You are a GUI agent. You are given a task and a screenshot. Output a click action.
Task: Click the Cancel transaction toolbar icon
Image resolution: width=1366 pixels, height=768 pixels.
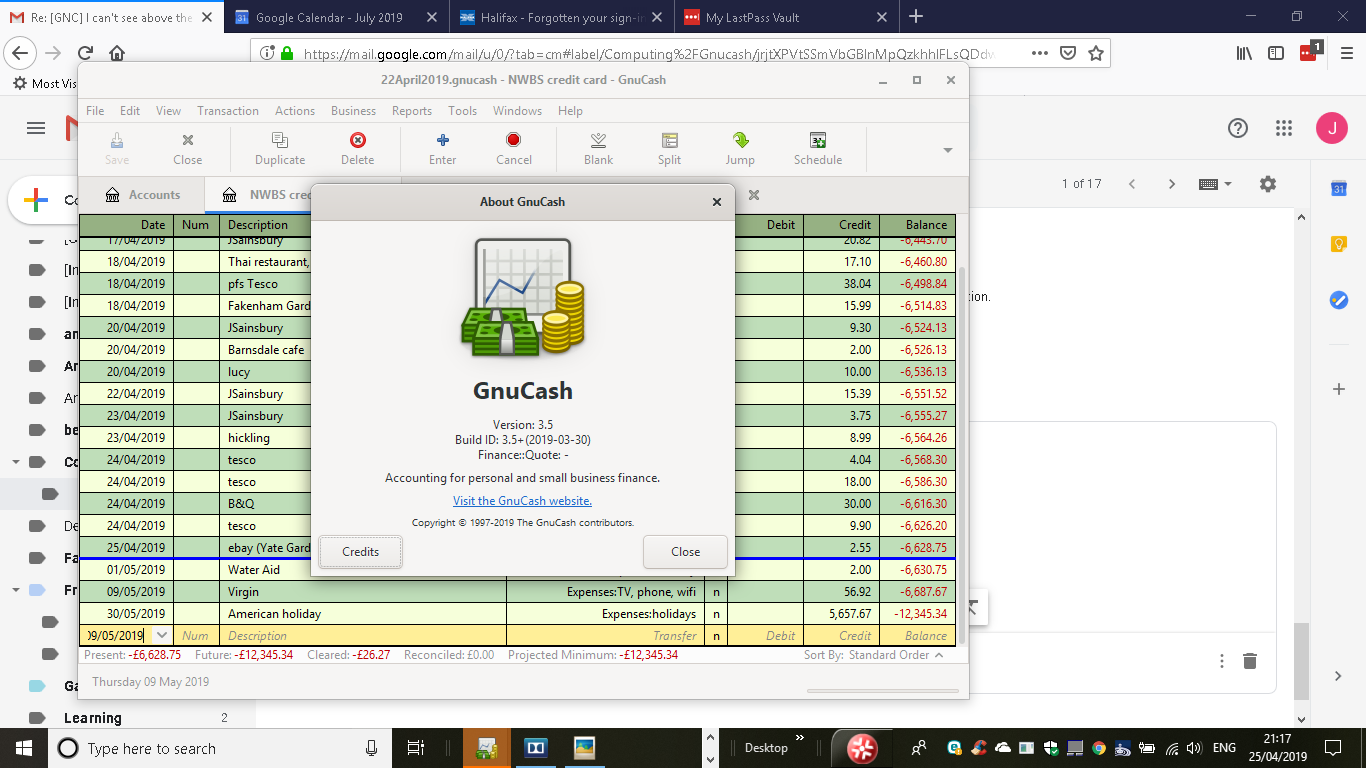pyautogui.click(x=514, y=141)
